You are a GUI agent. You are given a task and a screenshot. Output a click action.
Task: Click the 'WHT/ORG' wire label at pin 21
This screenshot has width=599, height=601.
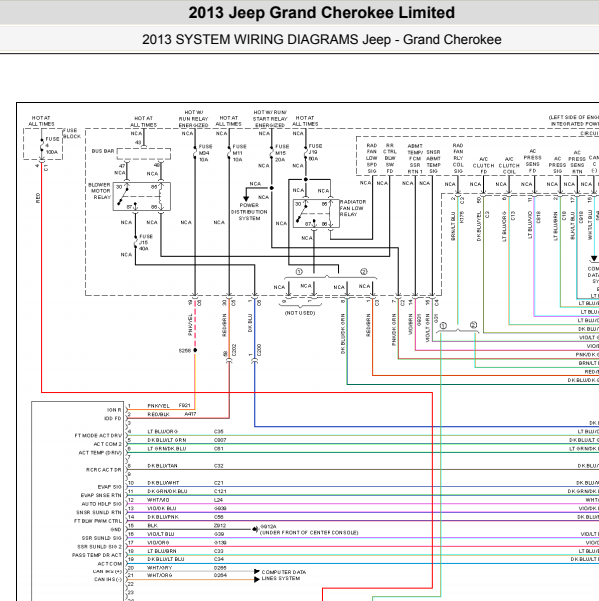pyautogui.click(x=160, y=575)
